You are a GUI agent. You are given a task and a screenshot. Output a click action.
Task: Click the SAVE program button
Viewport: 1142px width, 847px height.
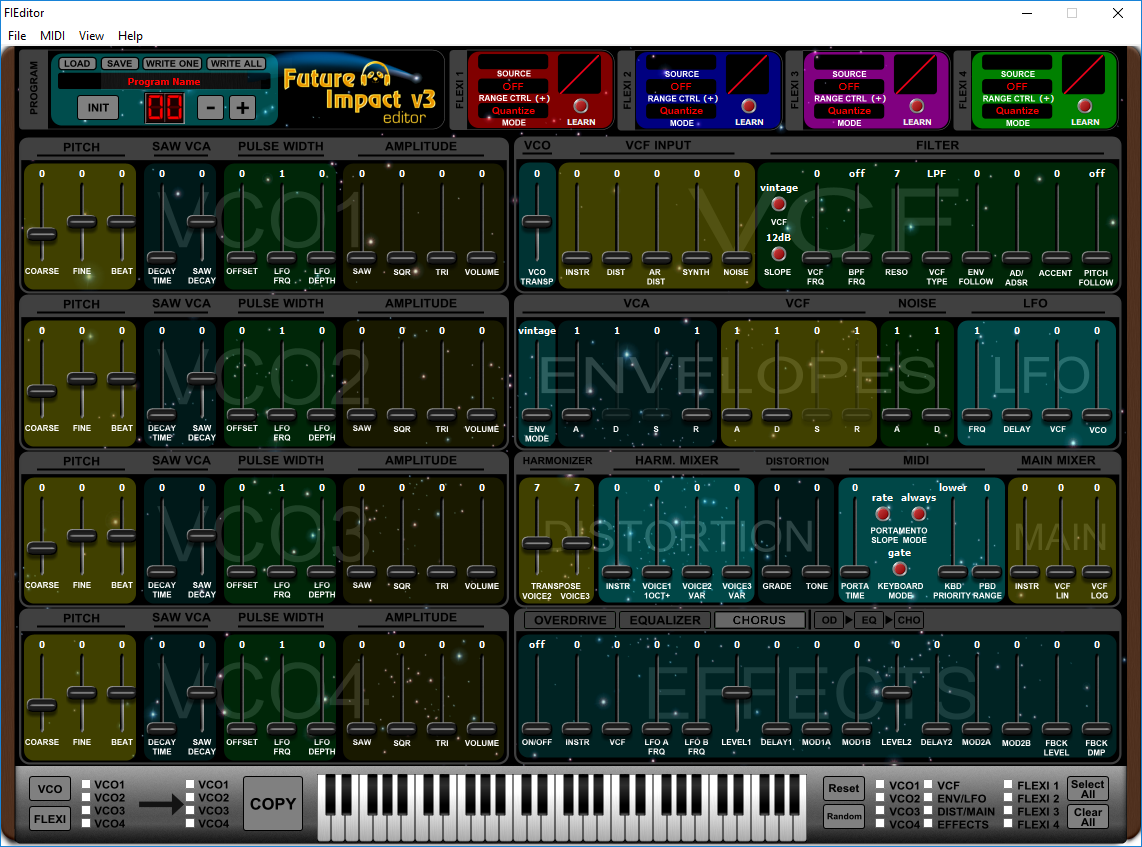pos(119,63)
